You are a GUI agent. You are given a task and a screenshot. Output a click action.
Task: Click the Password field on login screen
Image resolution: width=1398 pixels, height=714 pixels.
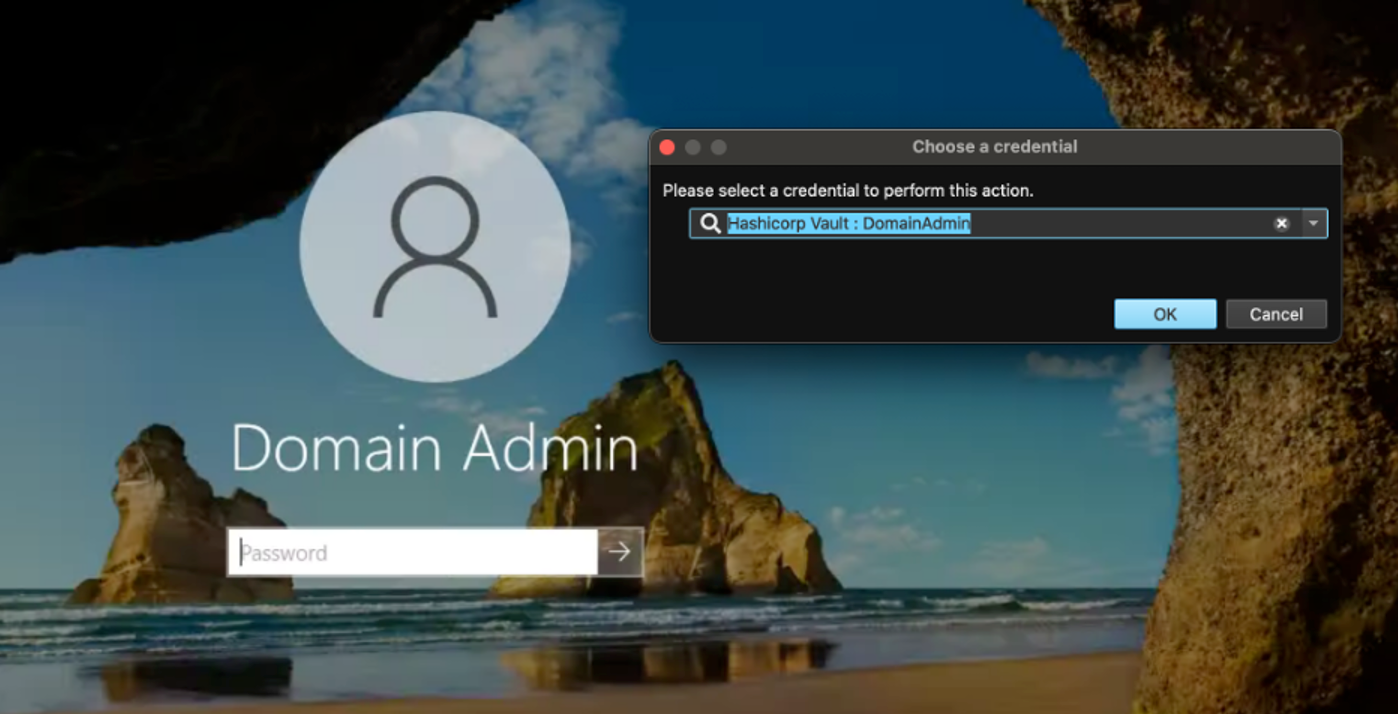pyautogui.click(x=413, y=553)
